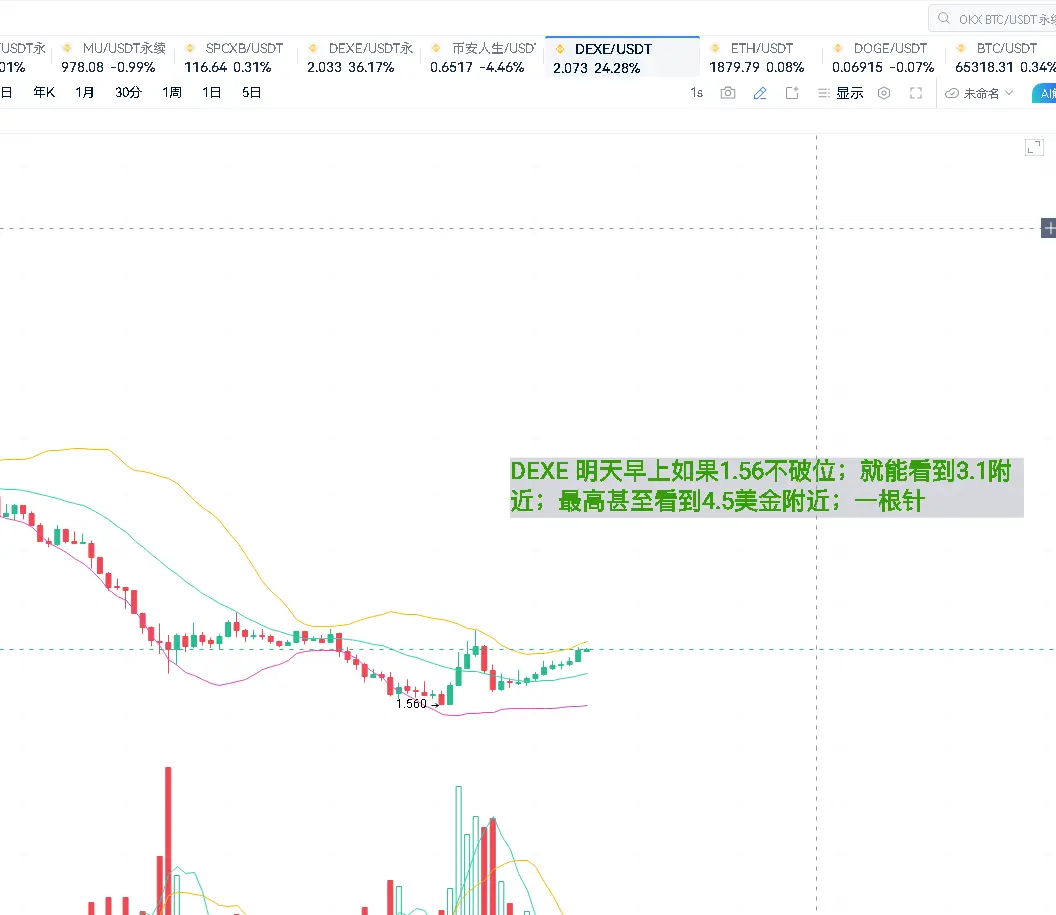Image resolution: width=1056 pixels, height=915 pixels.
Task: Open the share/export chart icon
Action: (x=792, y=93)
